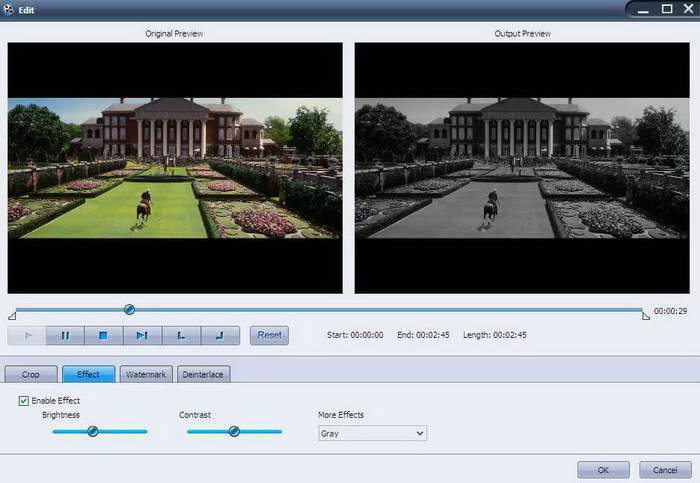Screen dimensions: 700x483
Task: Switch to the Crop tab
Action: [31, 374]
